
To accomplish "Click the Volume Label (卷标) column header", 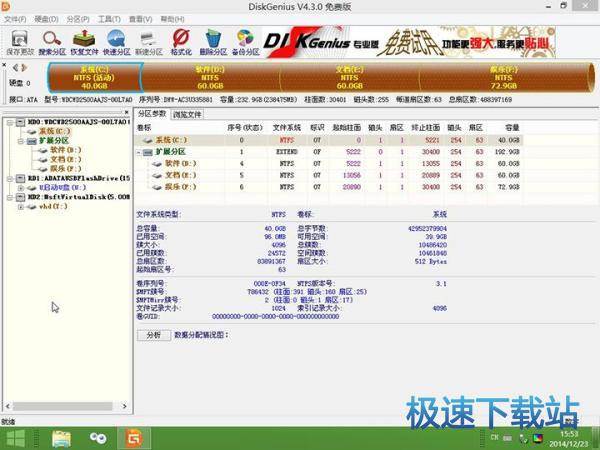I will [x=144, y=128].
